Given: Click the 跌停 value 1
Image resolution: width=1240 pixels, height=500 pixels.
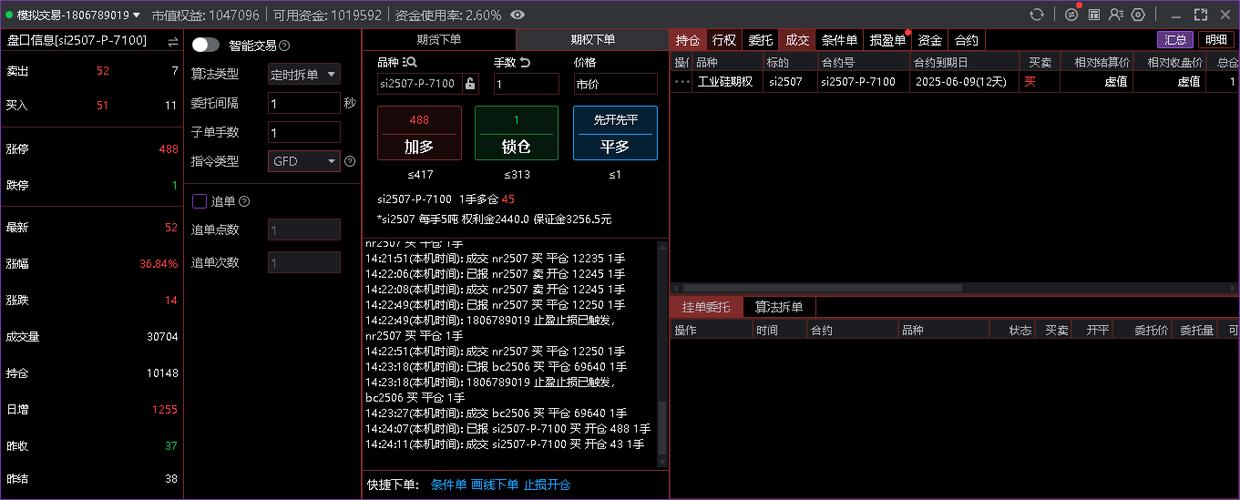Looking at the screenshot, I should [174, 185].
